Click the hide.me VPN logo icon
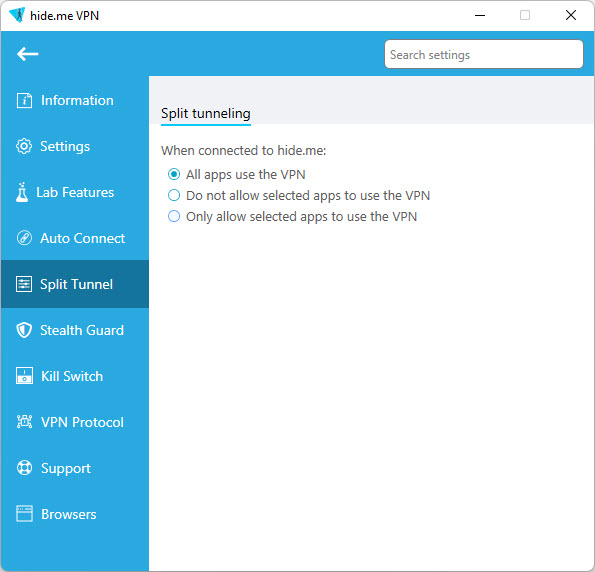Screen dimensions: 595x572 (17, 15)
